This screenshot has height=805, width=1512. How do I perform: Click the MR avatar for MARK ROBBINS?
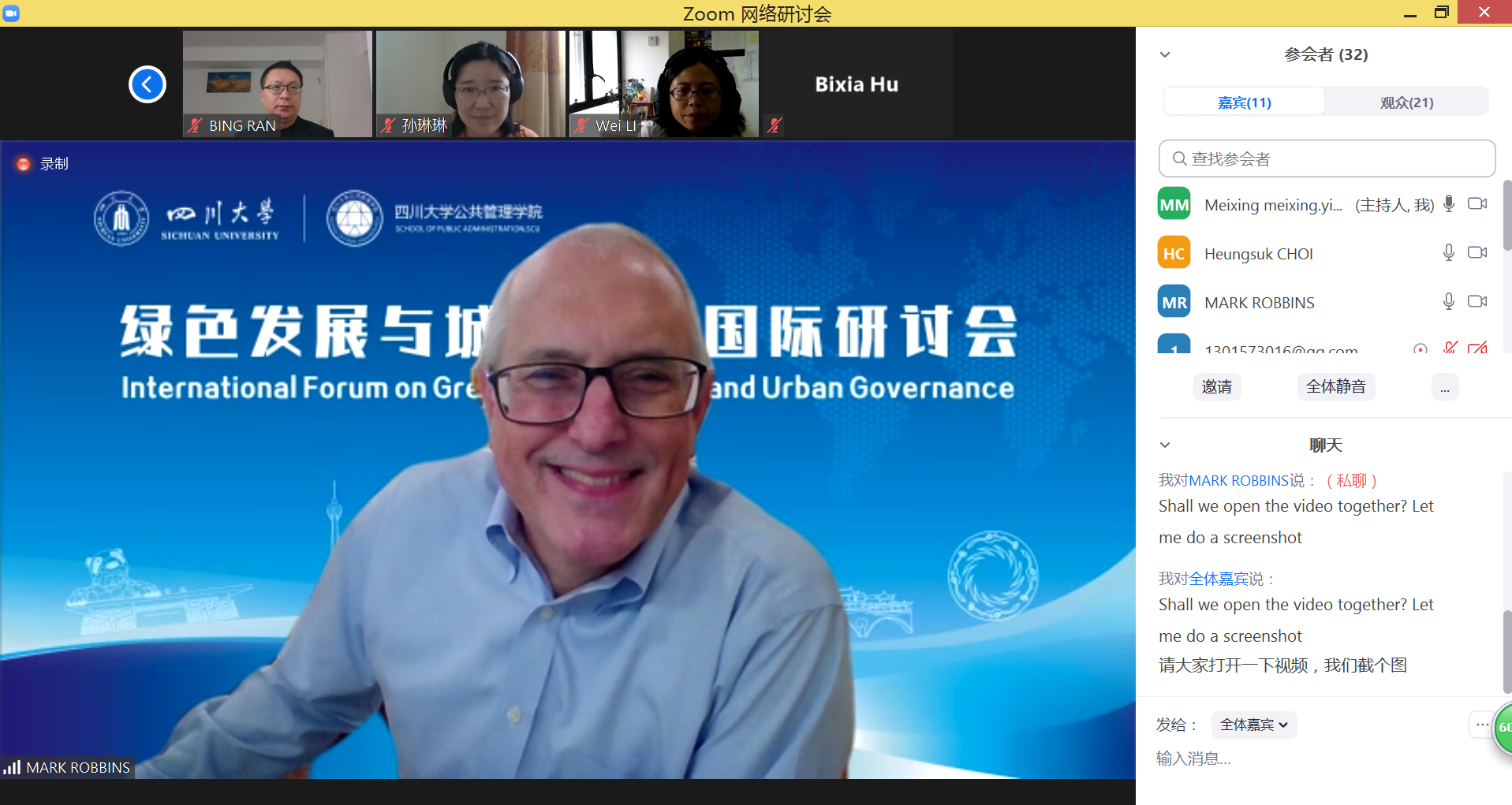click(1174, 302)
